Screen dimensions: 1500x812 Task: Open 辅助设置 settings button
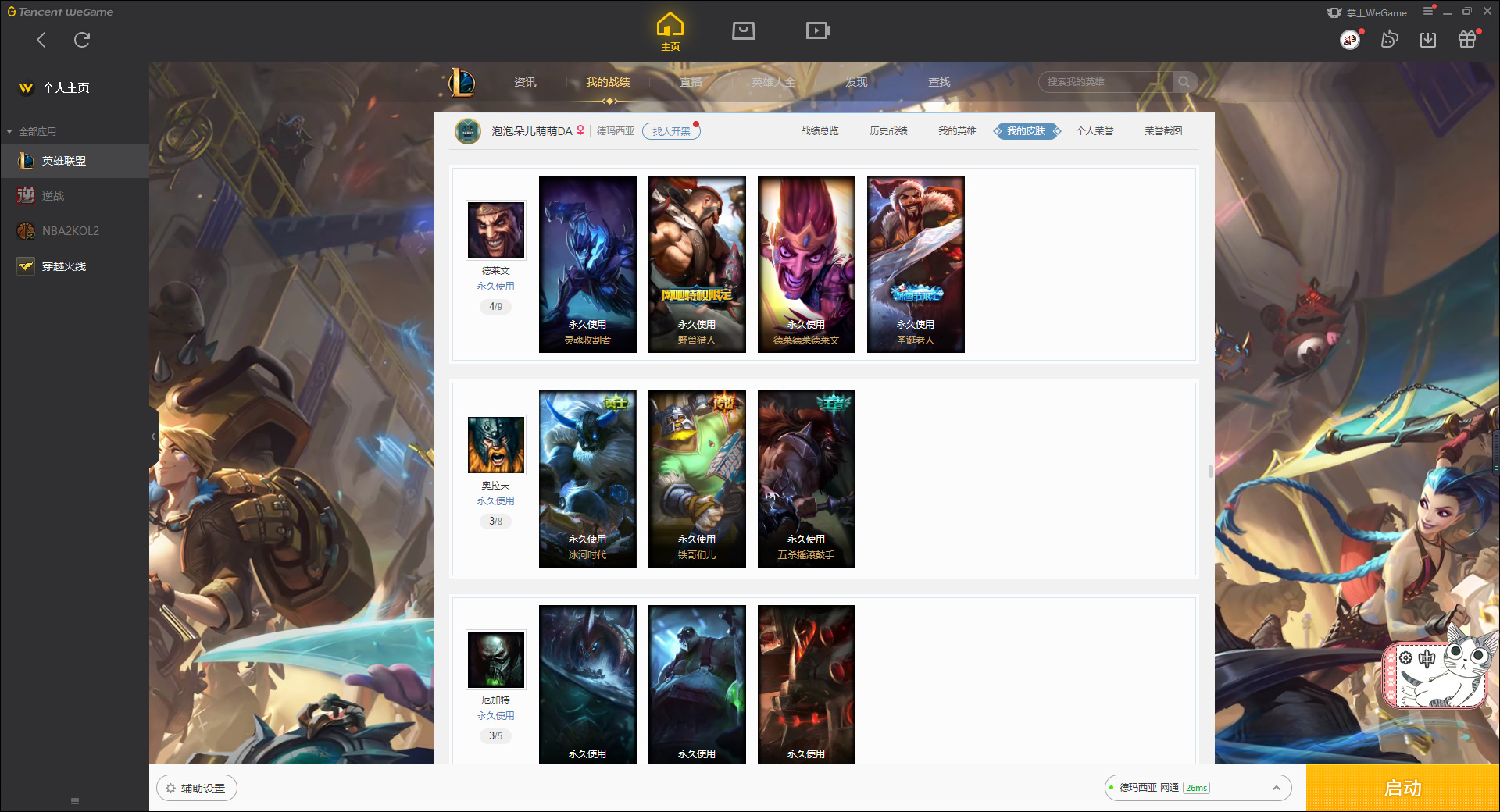coord(196,788)
